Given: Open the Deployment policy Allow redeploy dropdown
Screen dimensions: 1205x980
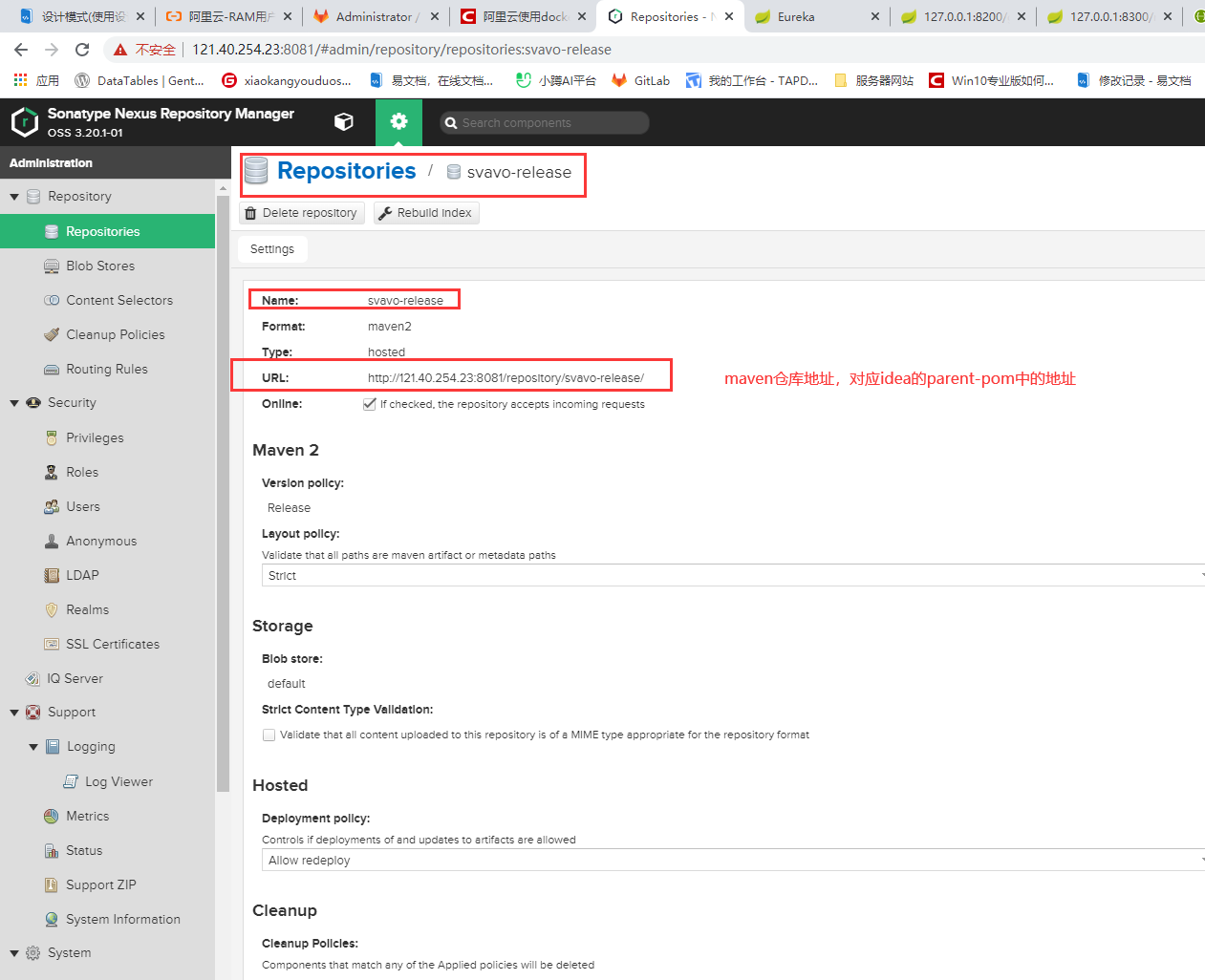Looking at the screenshot, I should (733, 861).
